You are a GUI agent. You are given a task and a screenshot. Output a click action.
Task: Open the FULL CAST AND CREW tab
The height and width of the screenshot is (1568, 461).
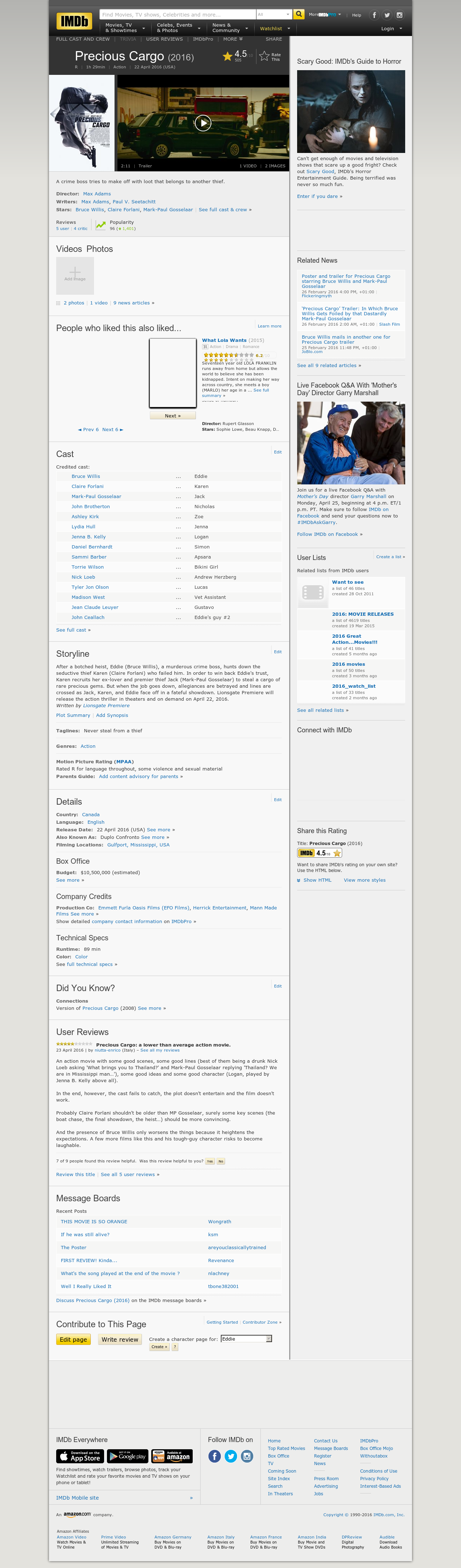click(x=83, y=39)
